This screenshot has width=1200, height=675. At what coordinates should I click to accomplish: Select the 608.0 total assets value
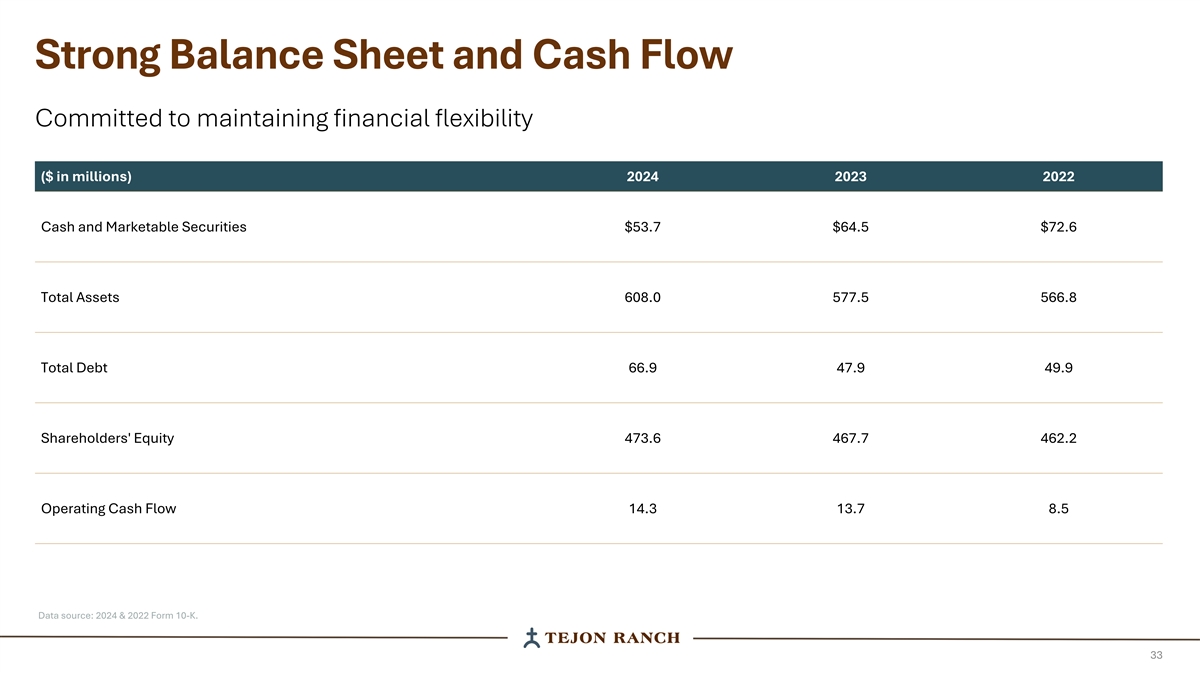(642, 297)
